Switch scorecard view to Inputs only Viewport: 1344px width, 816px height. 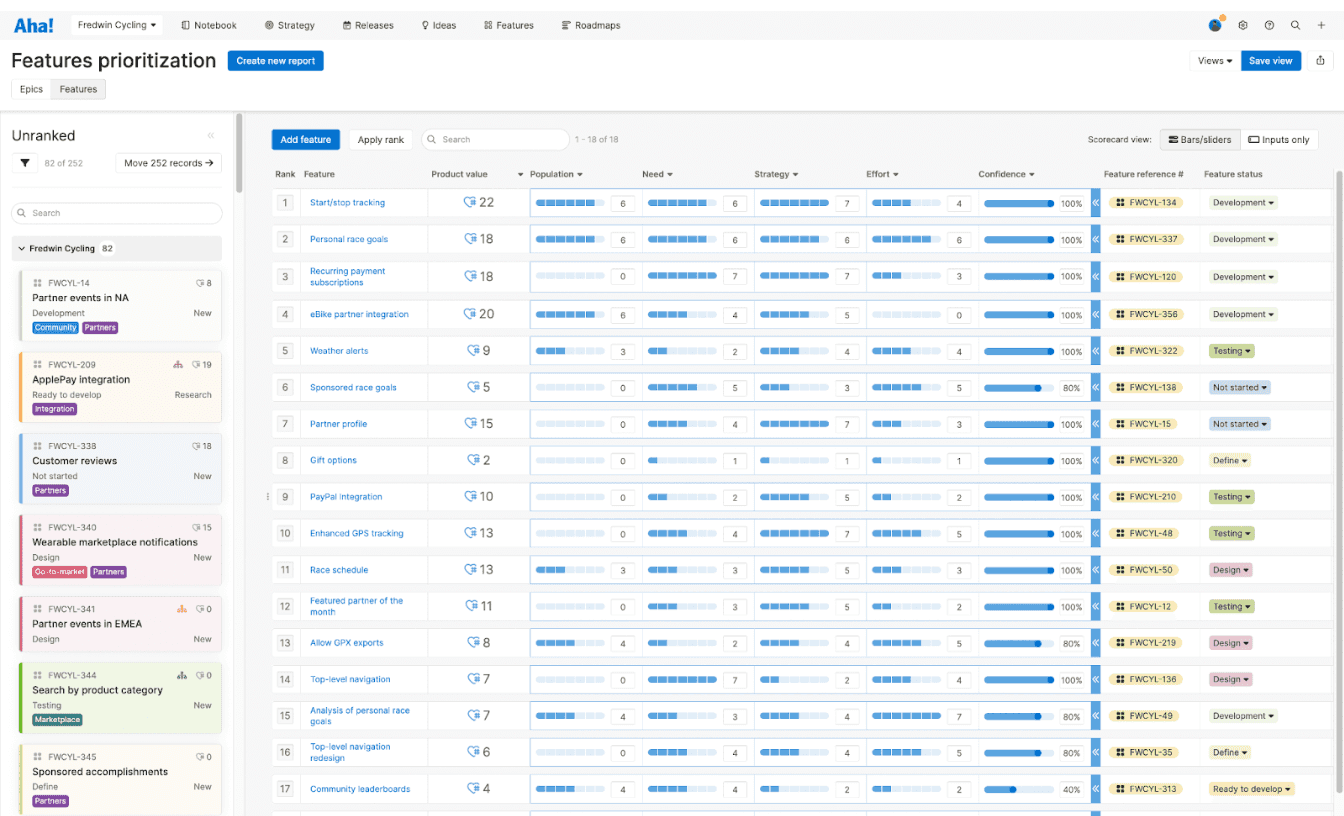pyautogui.click(x=1279, y=139)
